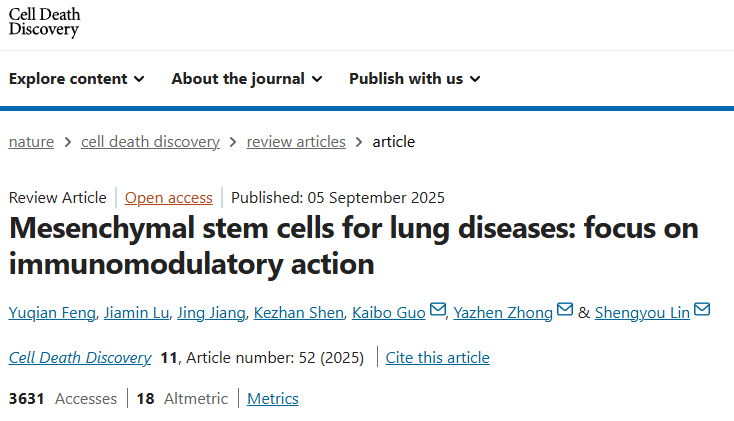This screenshot has width=734, height=421.
Task: Open the cell death discovery breadcrumb
Action: pos(150,142)
